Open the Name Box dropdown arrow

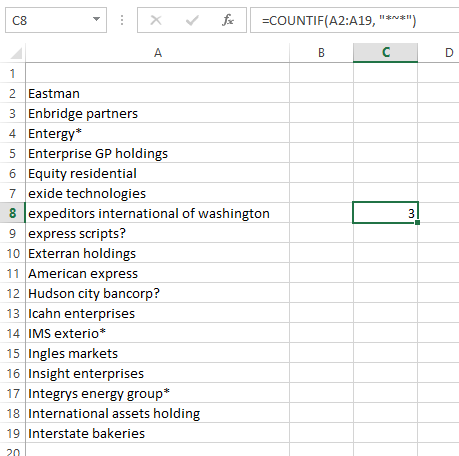tap(96, 19)
